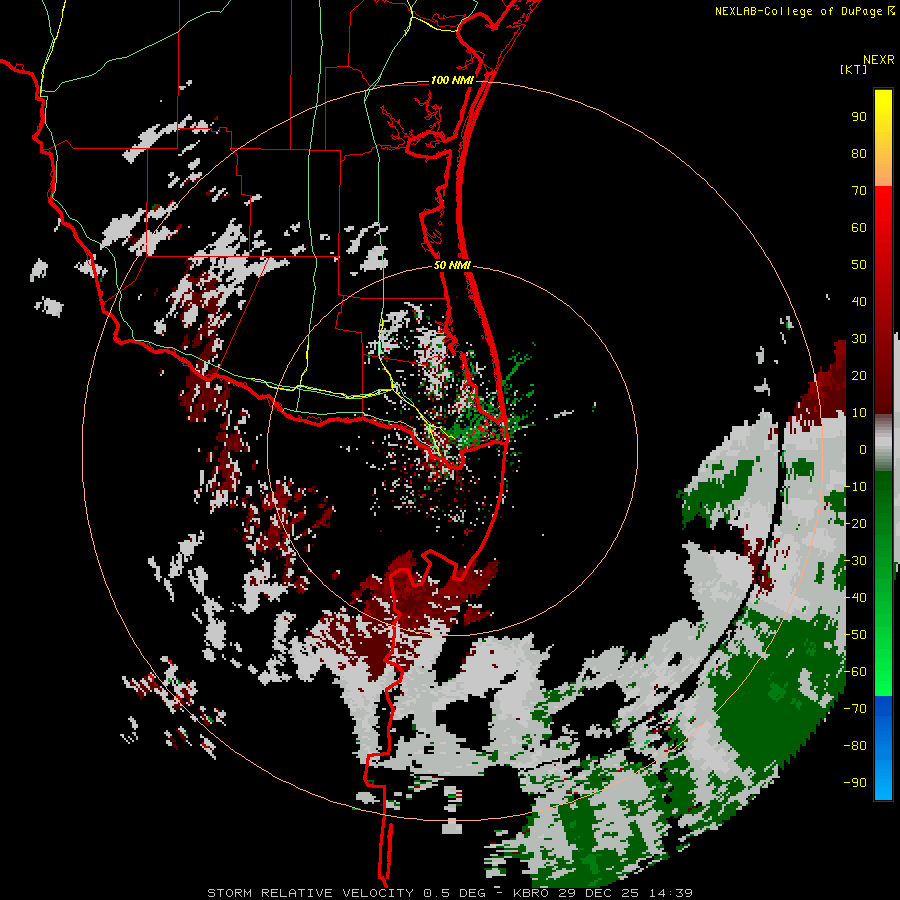This screenshot has height=900, width=900.
Task: Click the -30 value on the velocity scale
Action: coord(855,561)
